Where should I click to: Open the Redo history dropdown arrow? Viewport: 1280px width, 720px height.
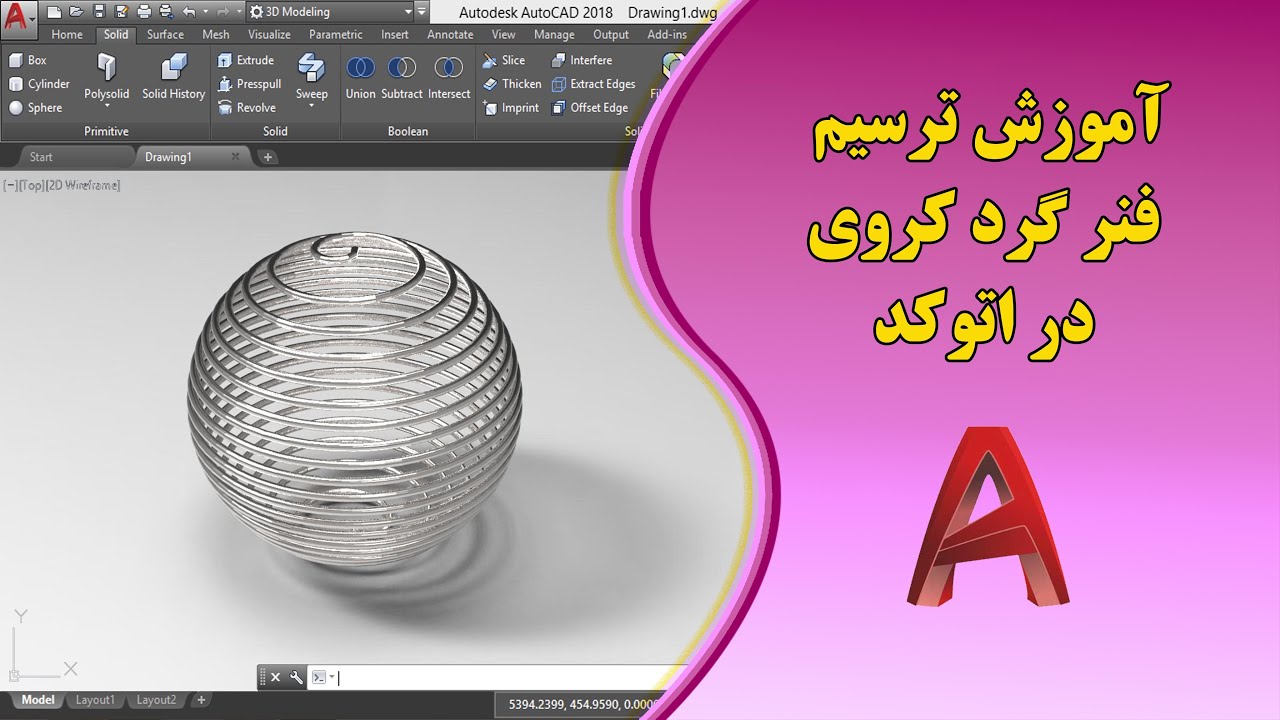click(x=240, y=12)
